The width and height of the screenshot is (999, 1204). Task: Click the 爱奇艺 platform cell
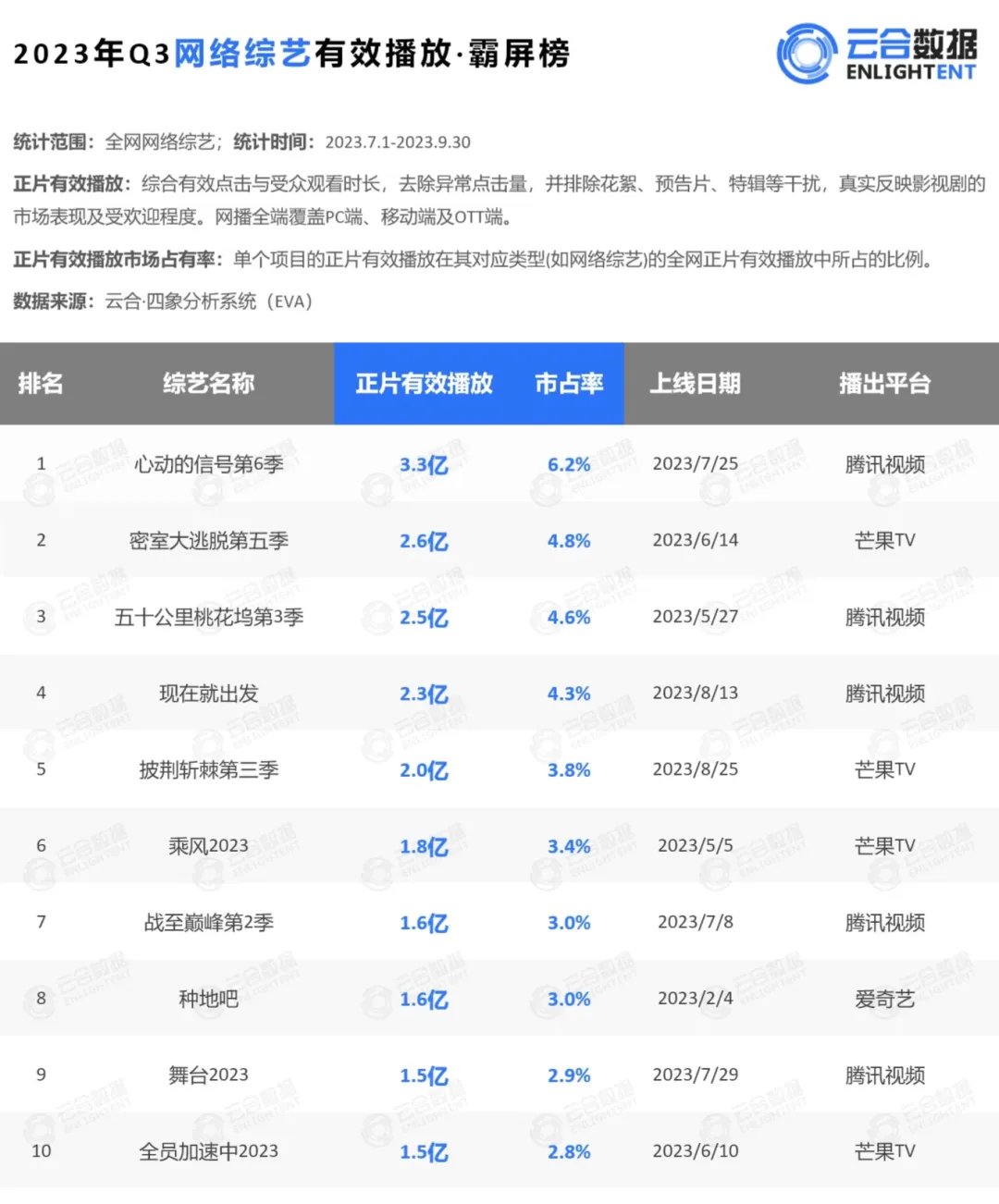click(x=884, y=999)
